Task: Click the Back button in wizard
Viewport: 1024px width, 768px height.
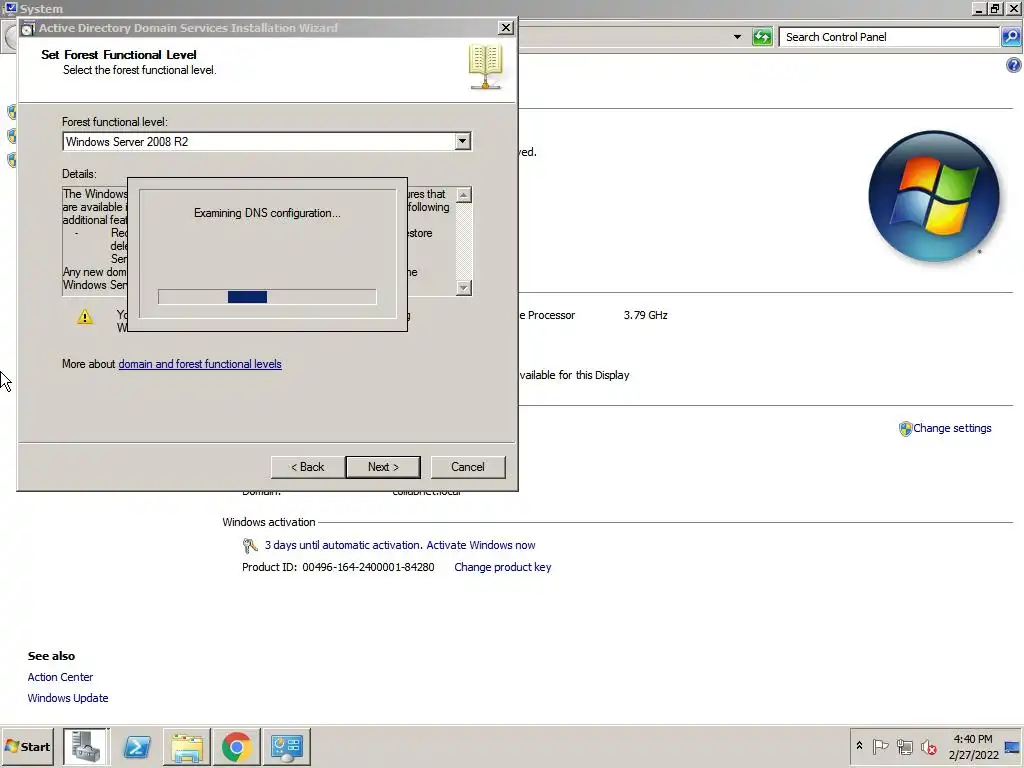Action: 308,467
